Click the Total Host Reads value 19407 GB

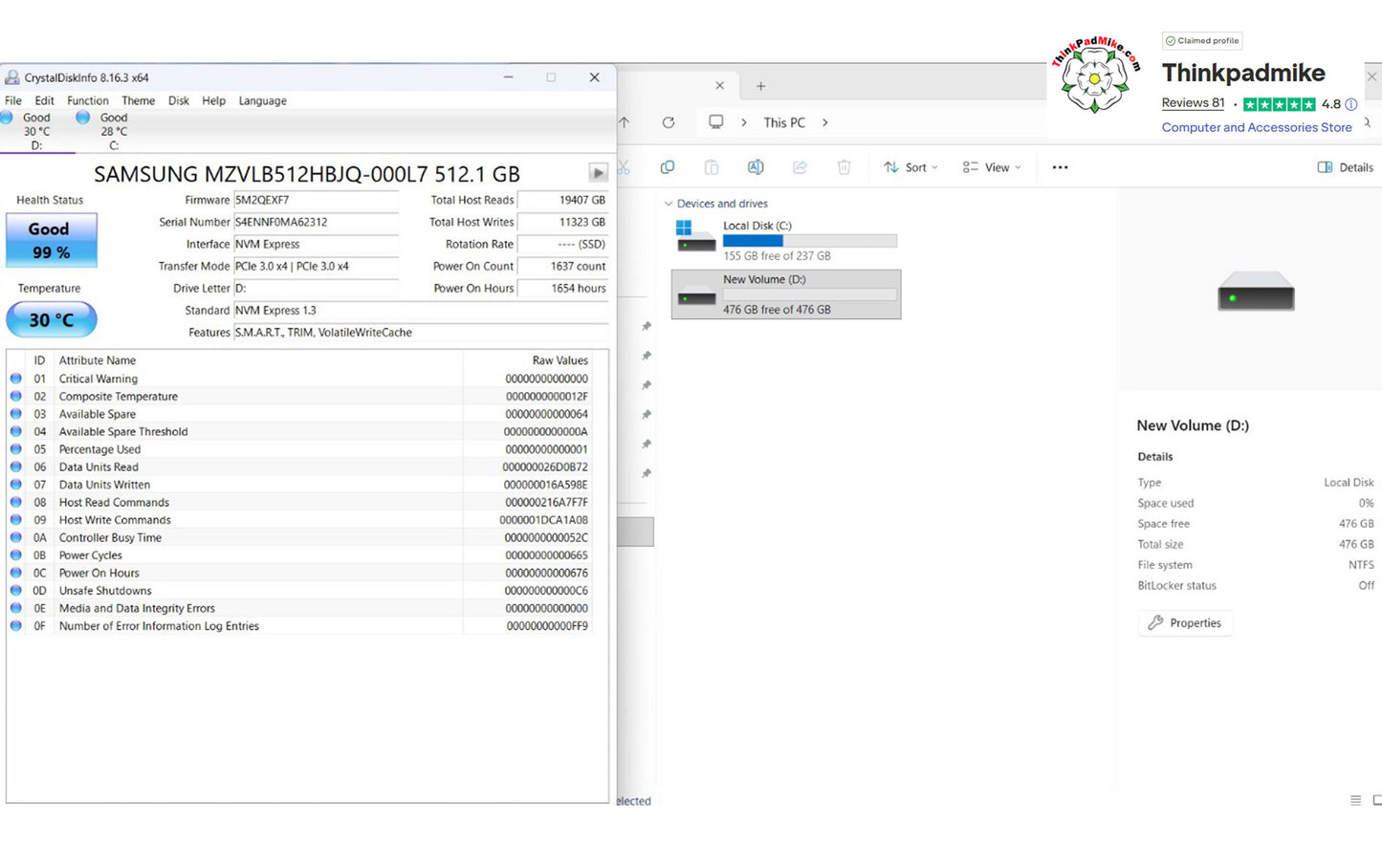click(x=562, y=200)
